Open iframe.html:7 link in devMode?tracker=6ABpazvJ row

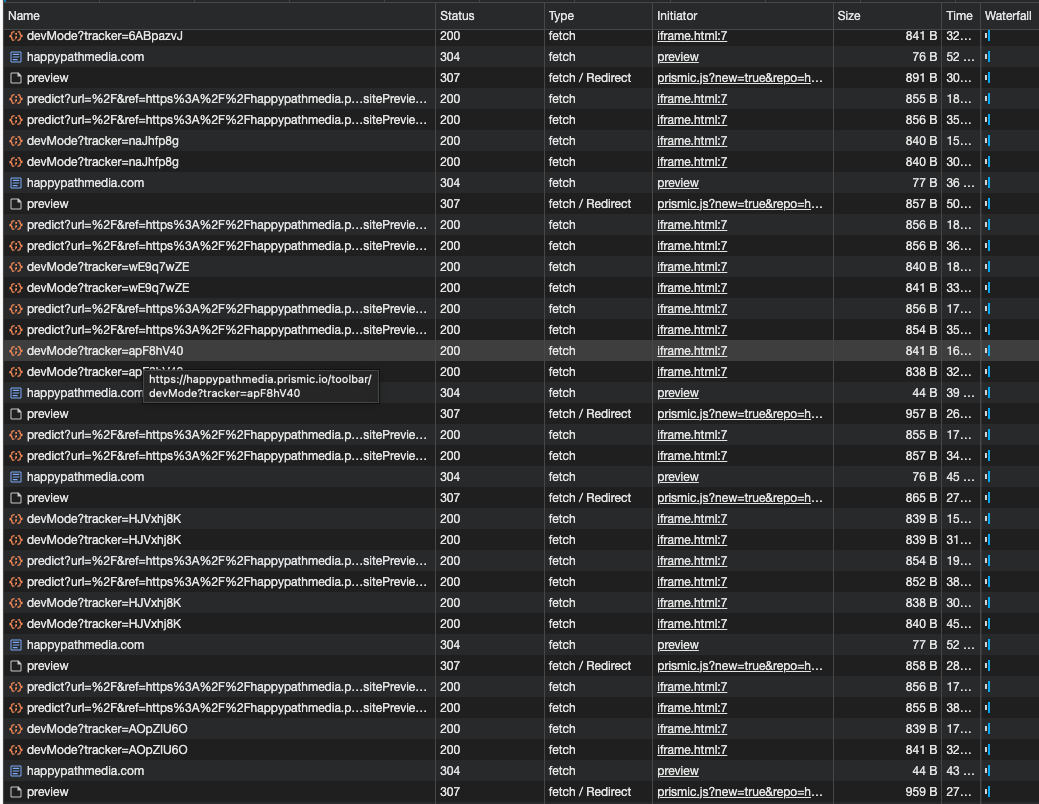coord(692,36)
